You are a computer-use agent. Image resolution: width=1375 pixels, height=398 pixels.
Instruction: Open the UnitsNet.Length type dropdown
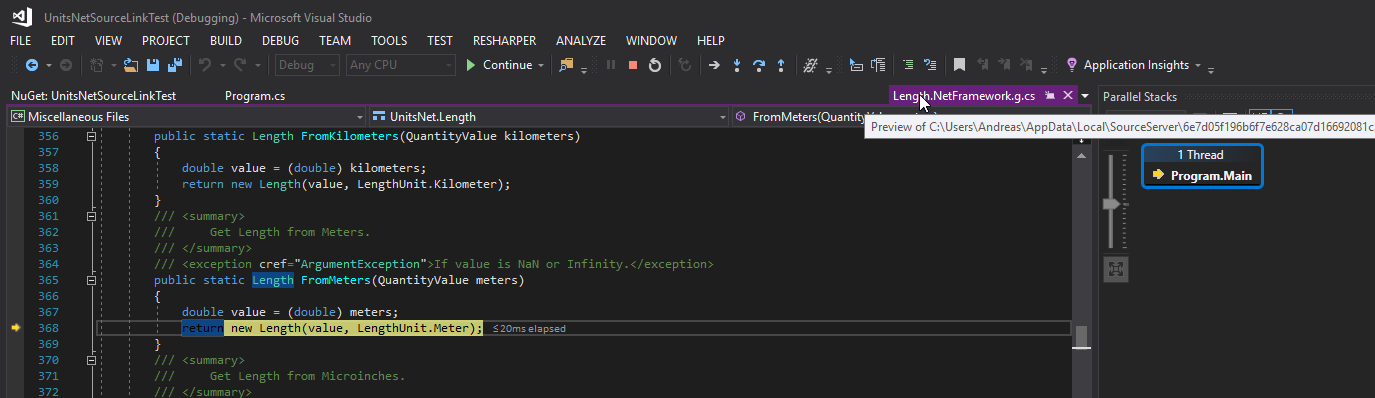point(549,117)
